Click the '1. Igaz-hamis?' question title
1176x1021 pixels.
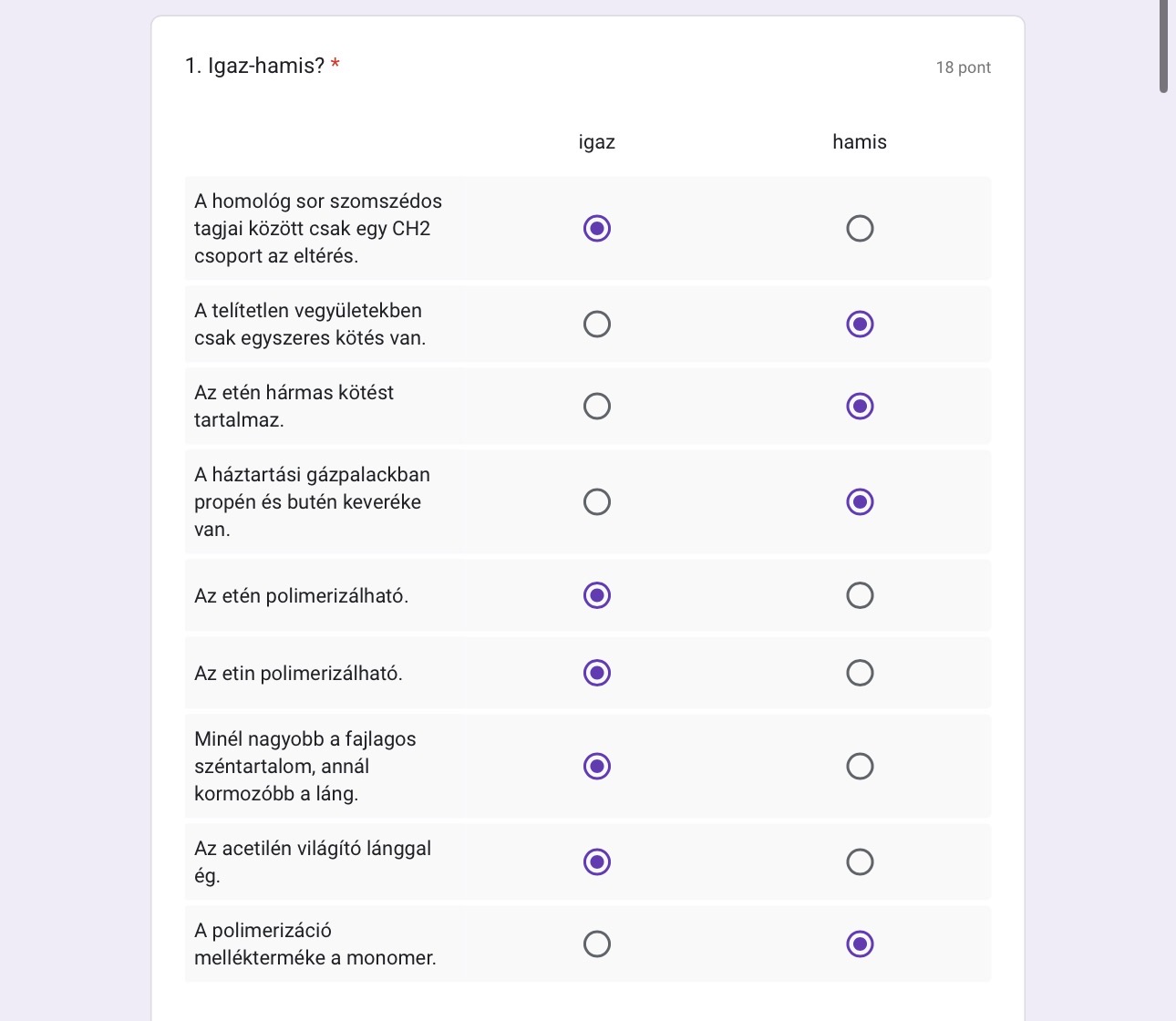254,66
